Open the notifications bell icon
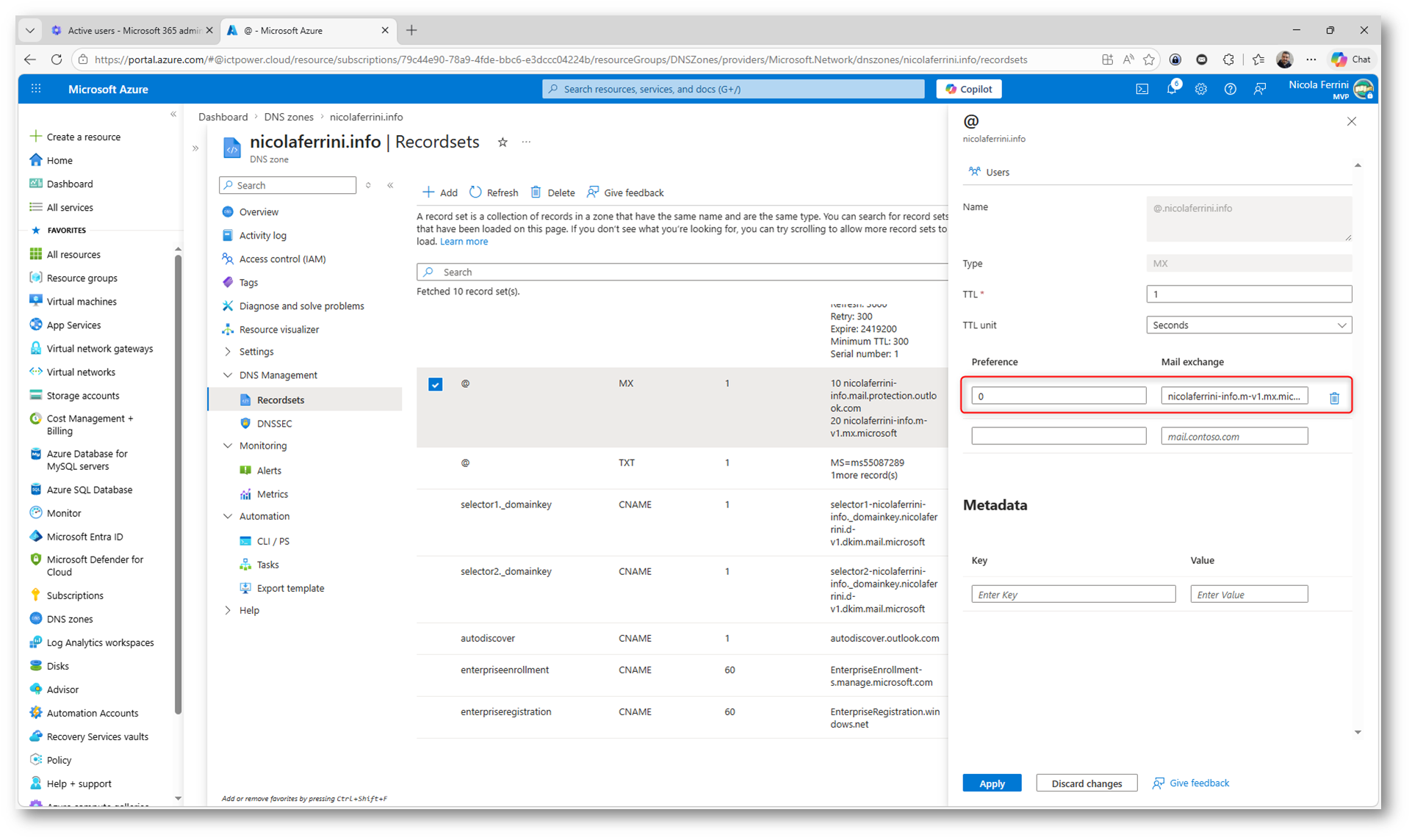This screenshot has height=840, width=1412. click(x=1171, y=89)
